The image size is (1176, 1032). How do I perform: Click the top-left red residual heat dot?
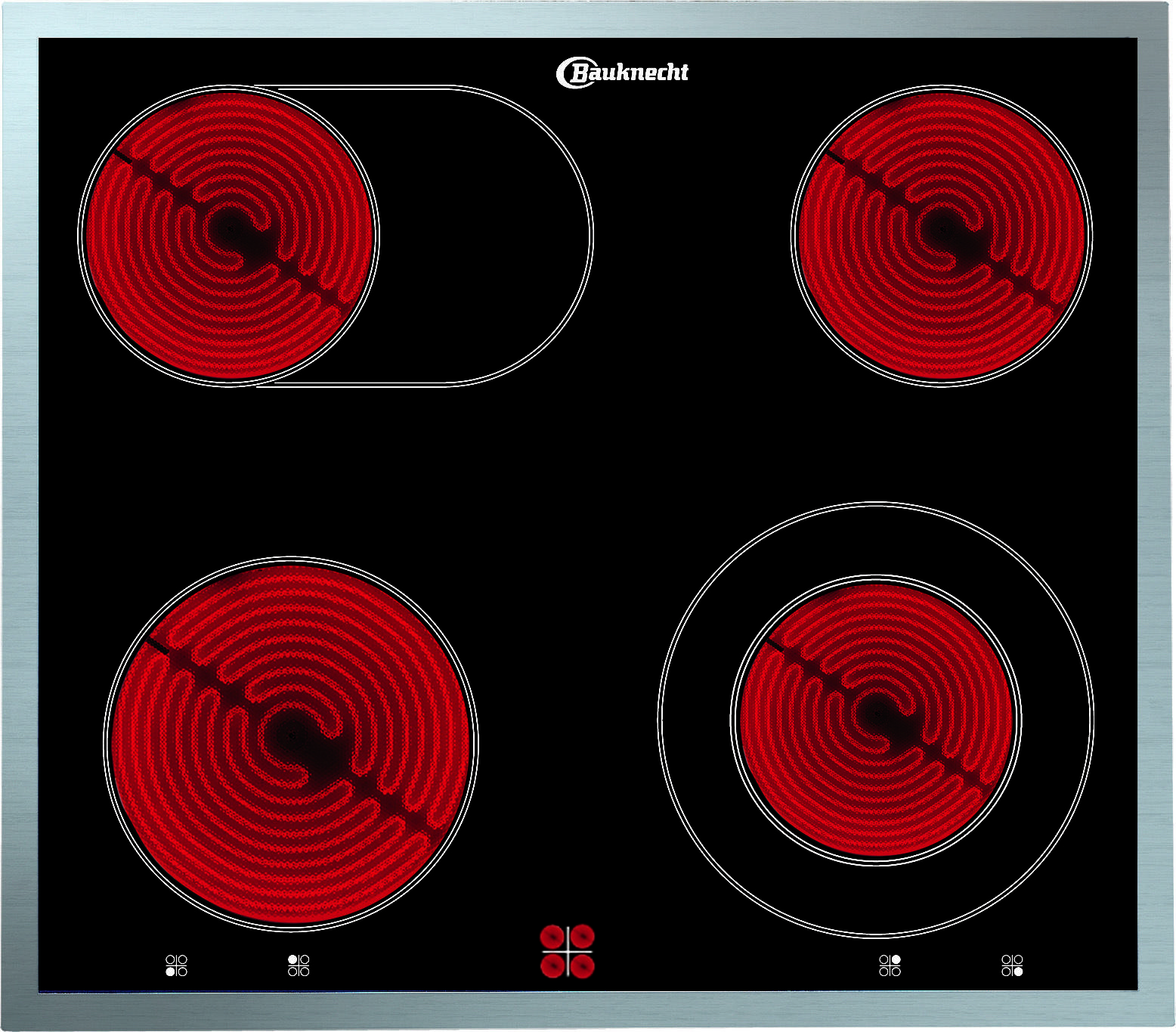[552, 937]
